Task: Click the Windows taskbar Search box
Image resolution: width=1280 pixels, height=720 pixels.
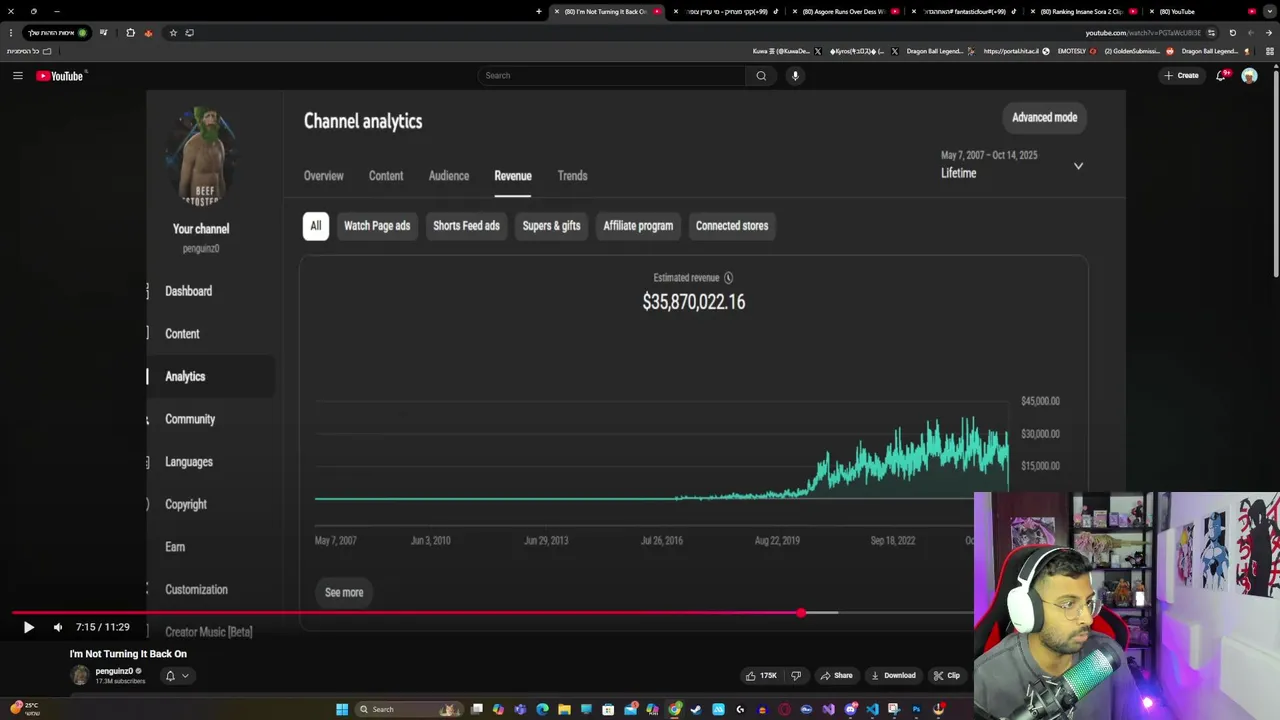Action: click(x=410, y=710)
